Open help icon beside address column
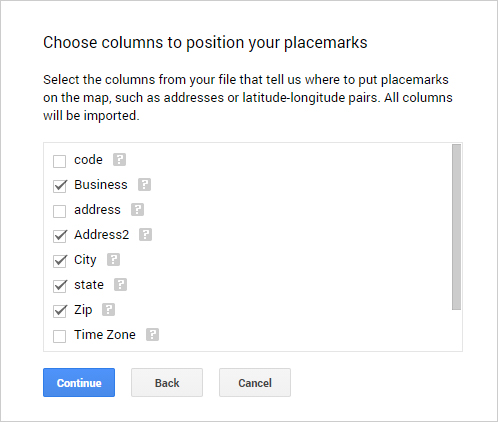Image resolution: width=498 pixels, height=422 pixels. coord(137,210)
